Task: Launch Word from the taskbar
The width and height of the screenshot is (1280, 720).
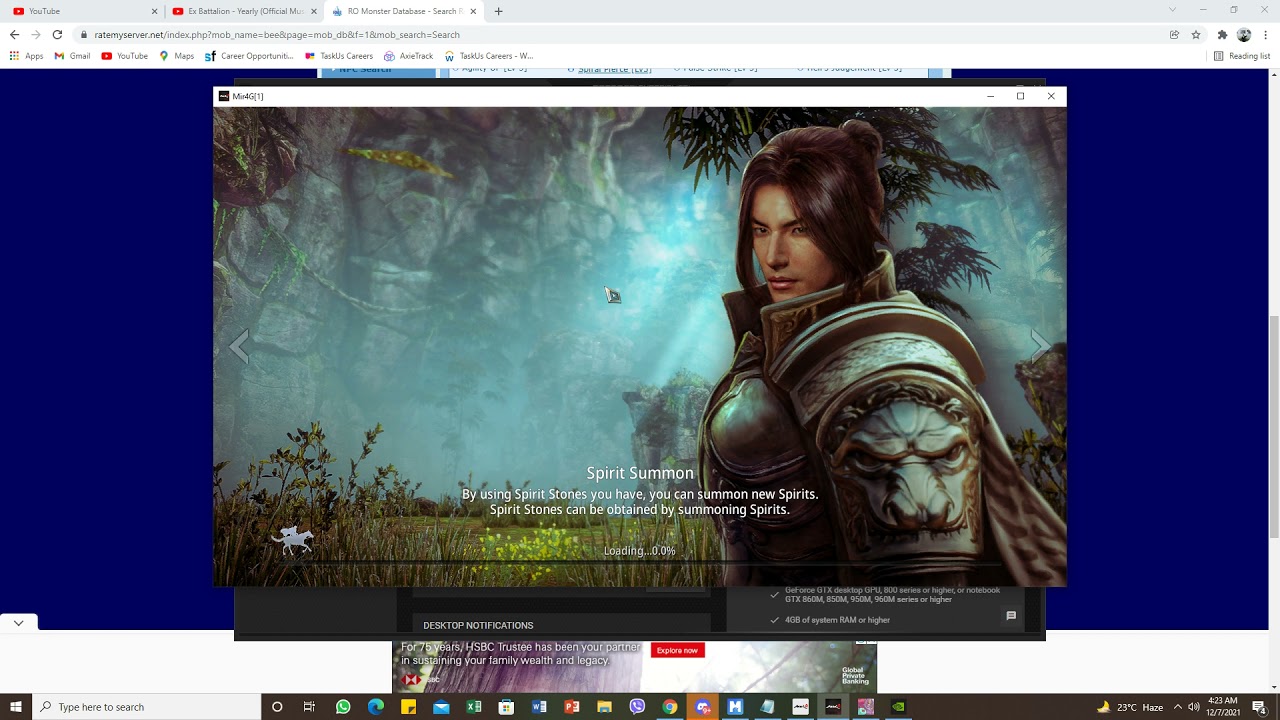Action: (539, 707)
